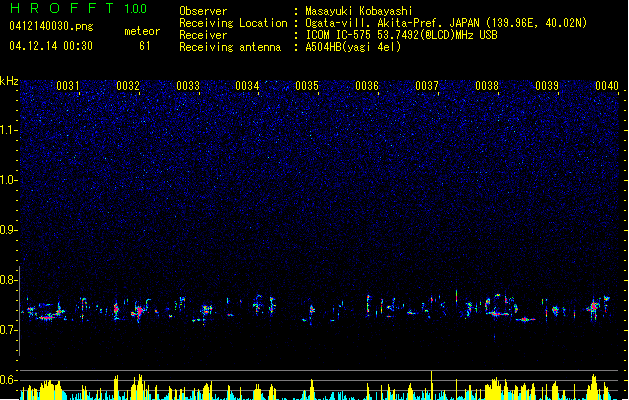Image resolution: width=629 pixels, height=400 pixels.
Task: Click time marker 0034
Action: pos(247,86)
